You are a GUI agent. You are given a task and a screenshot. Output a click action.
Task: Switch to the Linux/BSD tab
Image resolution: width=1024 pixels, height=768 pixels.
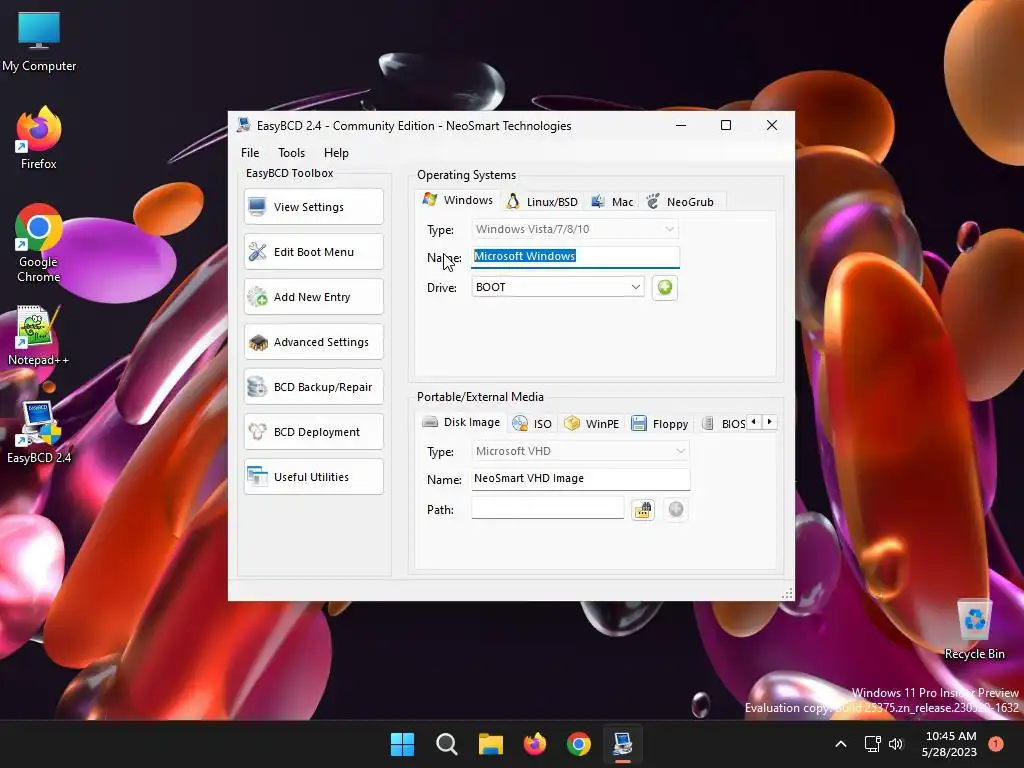point(542,202)
